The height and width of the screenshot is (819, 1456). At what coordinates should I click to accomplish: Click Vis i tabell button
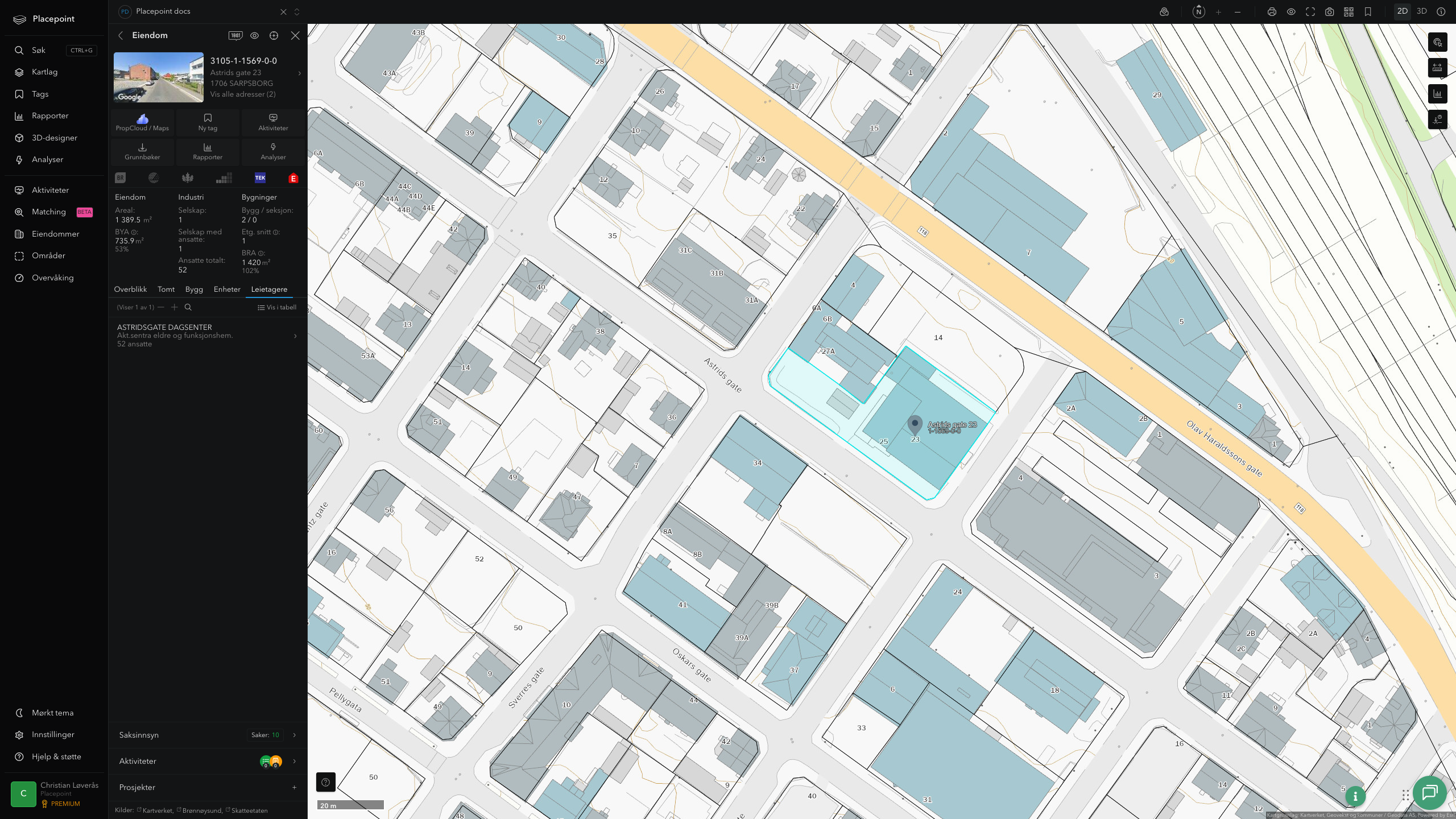pos(277,307)
